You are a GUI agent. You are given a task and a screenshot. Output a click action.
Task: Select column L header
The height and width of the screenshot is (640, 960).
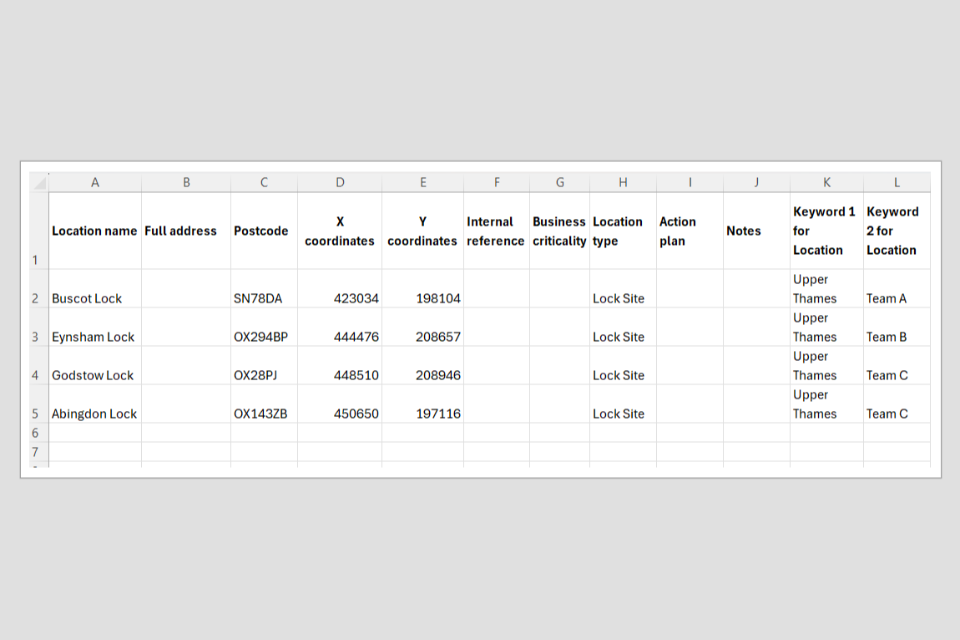point(897,182)
